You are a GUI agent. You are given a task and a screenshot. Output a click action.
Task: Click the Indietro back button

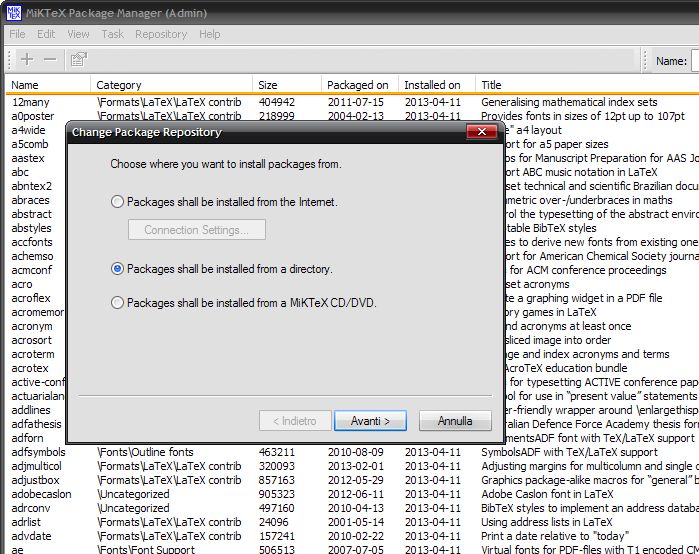coord(295,421)
